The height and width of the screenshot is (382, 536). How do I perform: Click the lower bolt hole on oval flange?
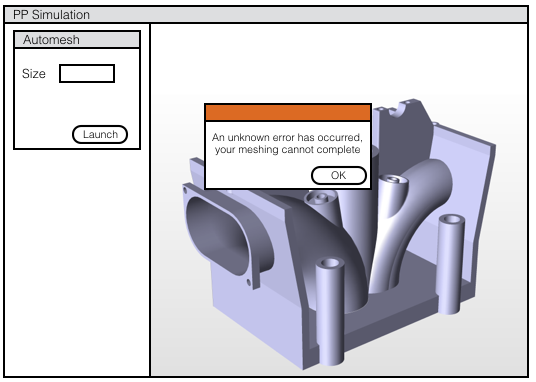[x=249, y=282]
